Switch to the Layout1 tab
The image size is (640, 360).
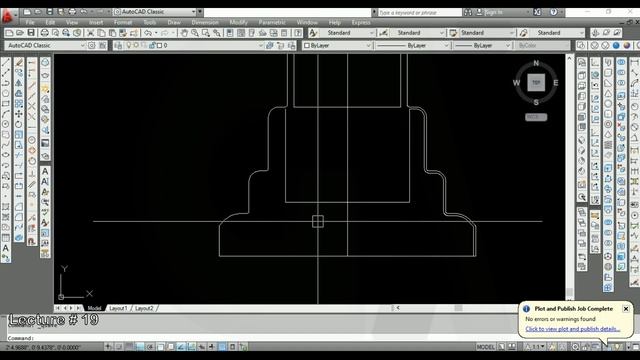point(118,308)
